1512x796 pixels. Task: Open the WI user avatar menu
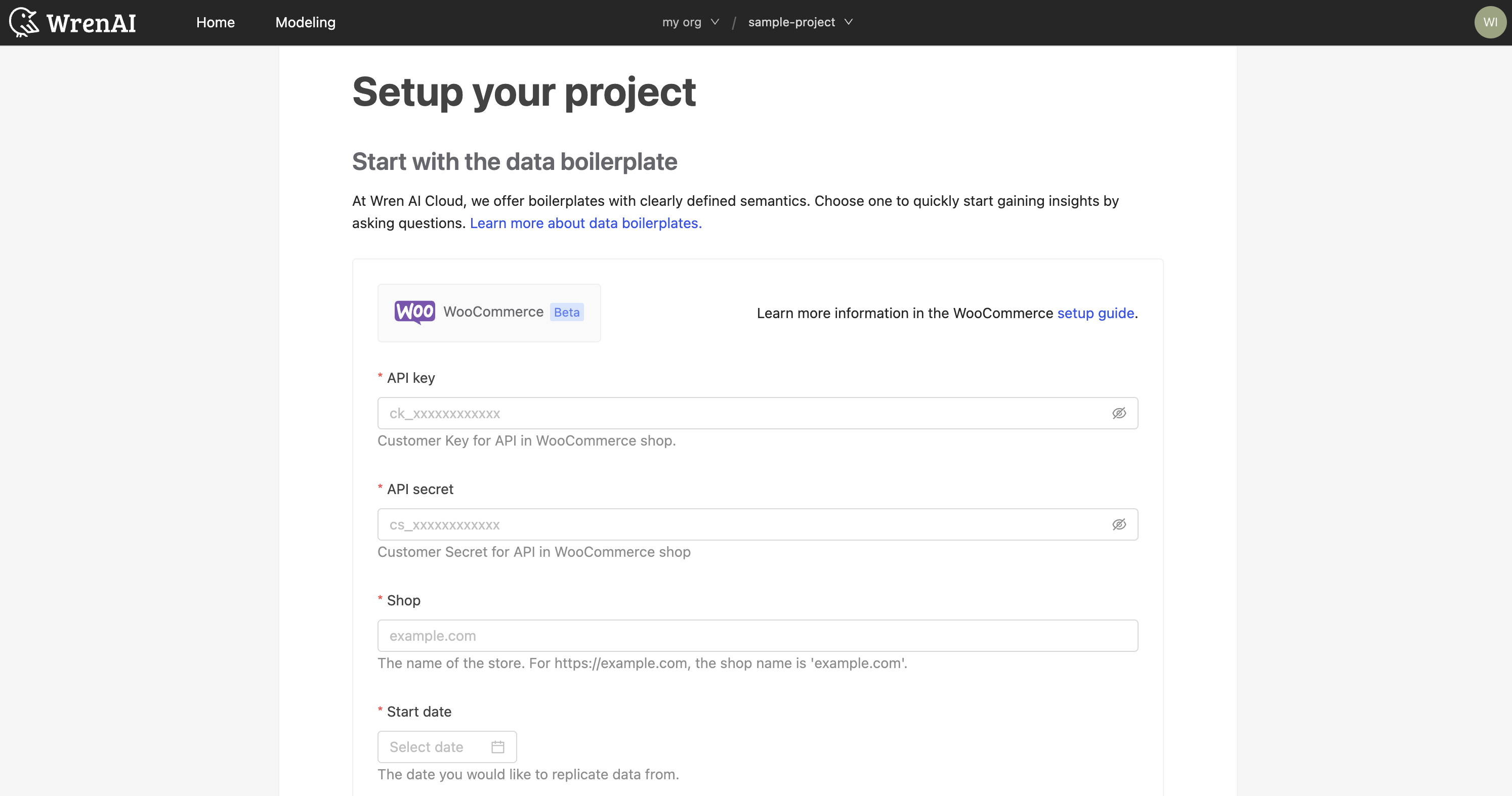click(x=1490, y=22)
